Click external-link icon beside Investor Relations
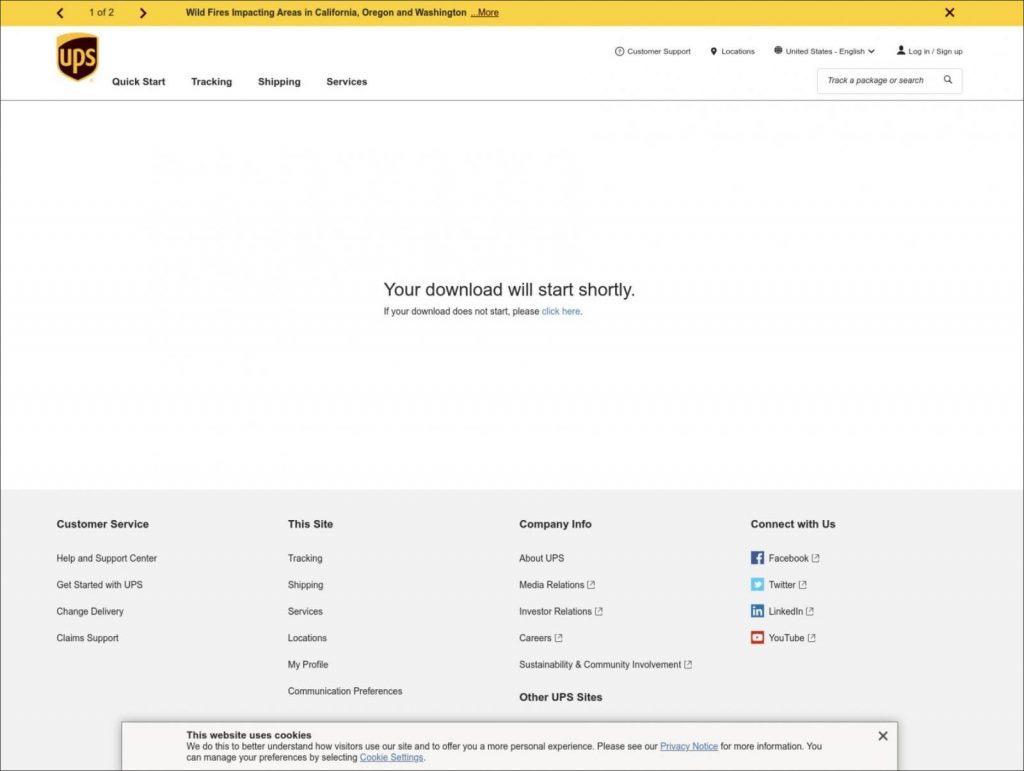The width and height of the screenshot is (1024, 771). click(x=598, y=612)
